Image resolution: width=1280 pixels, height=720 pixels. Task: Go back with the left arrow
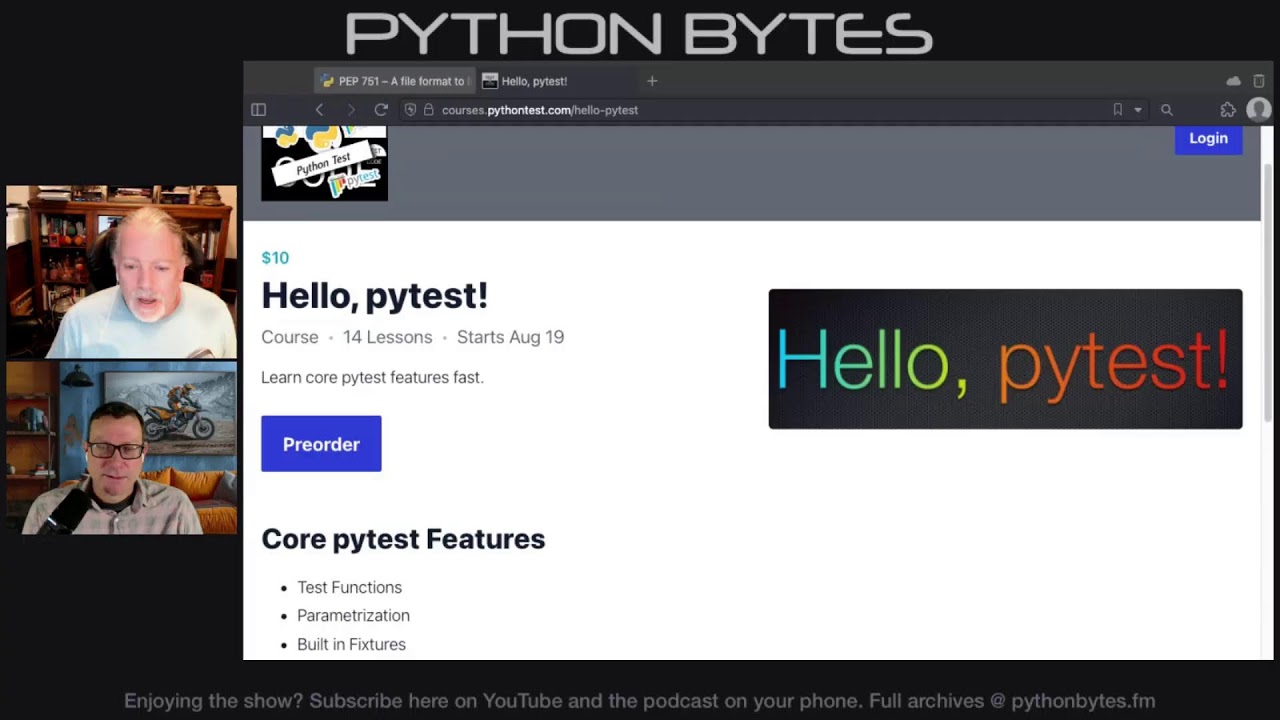click(319, 110)
